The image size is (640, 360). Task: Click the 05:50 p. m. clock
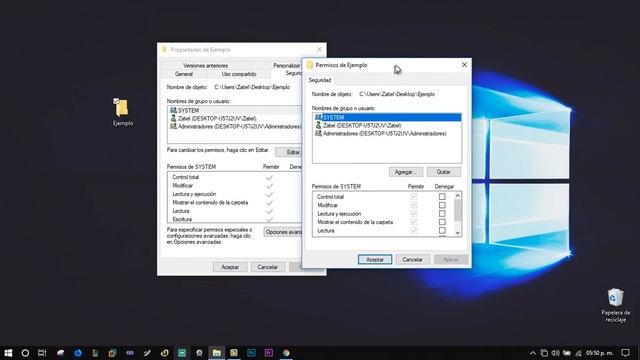coord(600,353)
